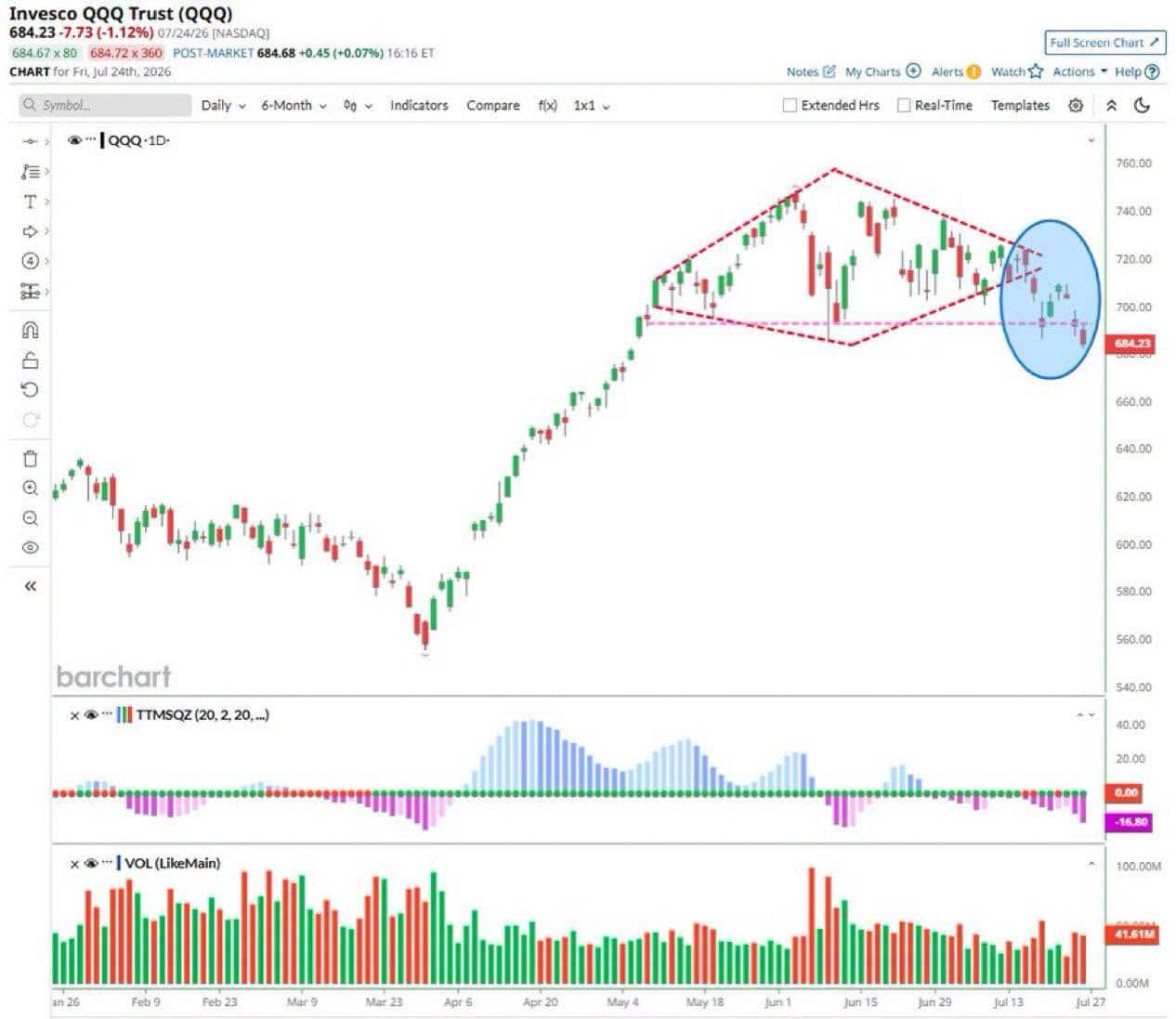The image size is (1176, 1019).
Task: Select the measurement range tool icon
Action: (30, 292)
